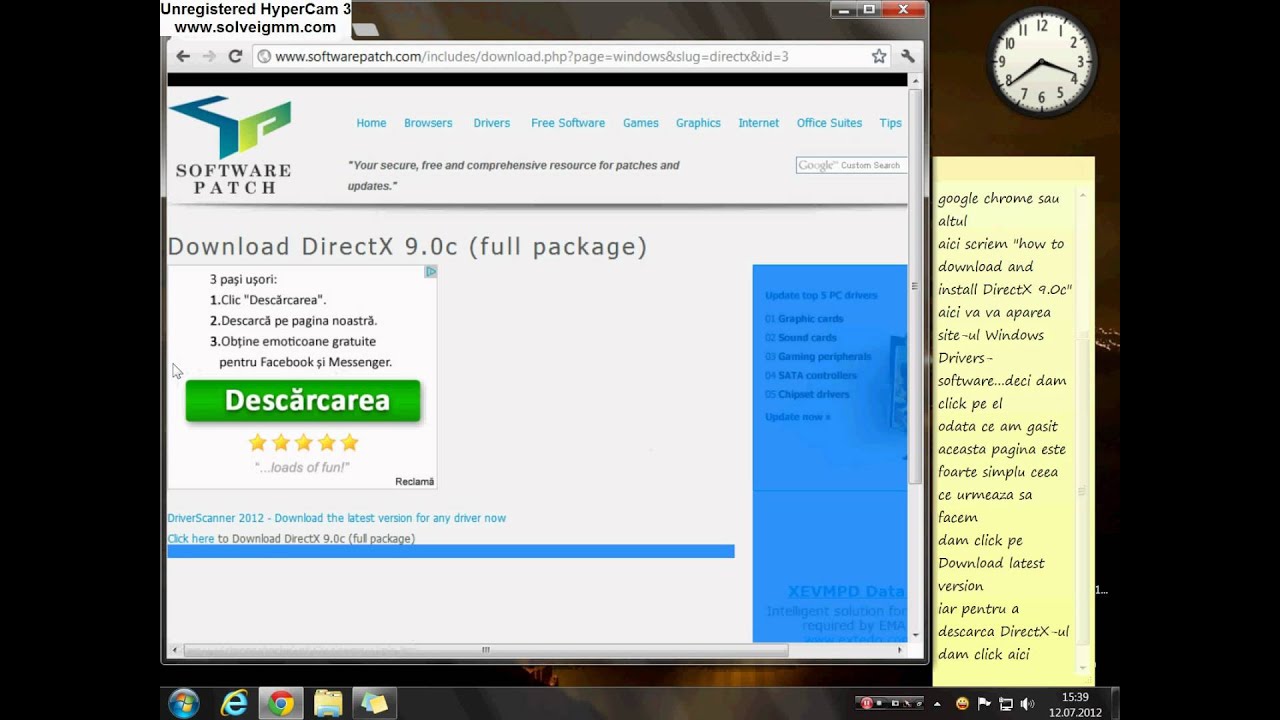Click the Chrome address bar URL
This screenshot has height=720, width=1280.
(531, 57)
